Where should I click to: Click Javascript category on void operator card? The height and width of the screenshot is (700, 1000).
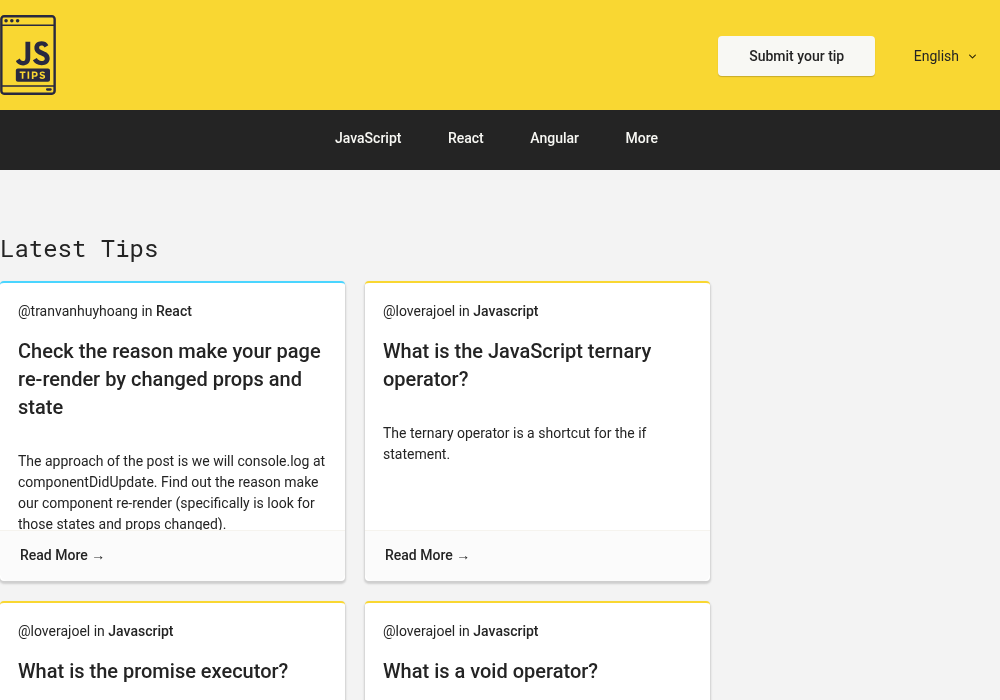(x=506, y=631)
